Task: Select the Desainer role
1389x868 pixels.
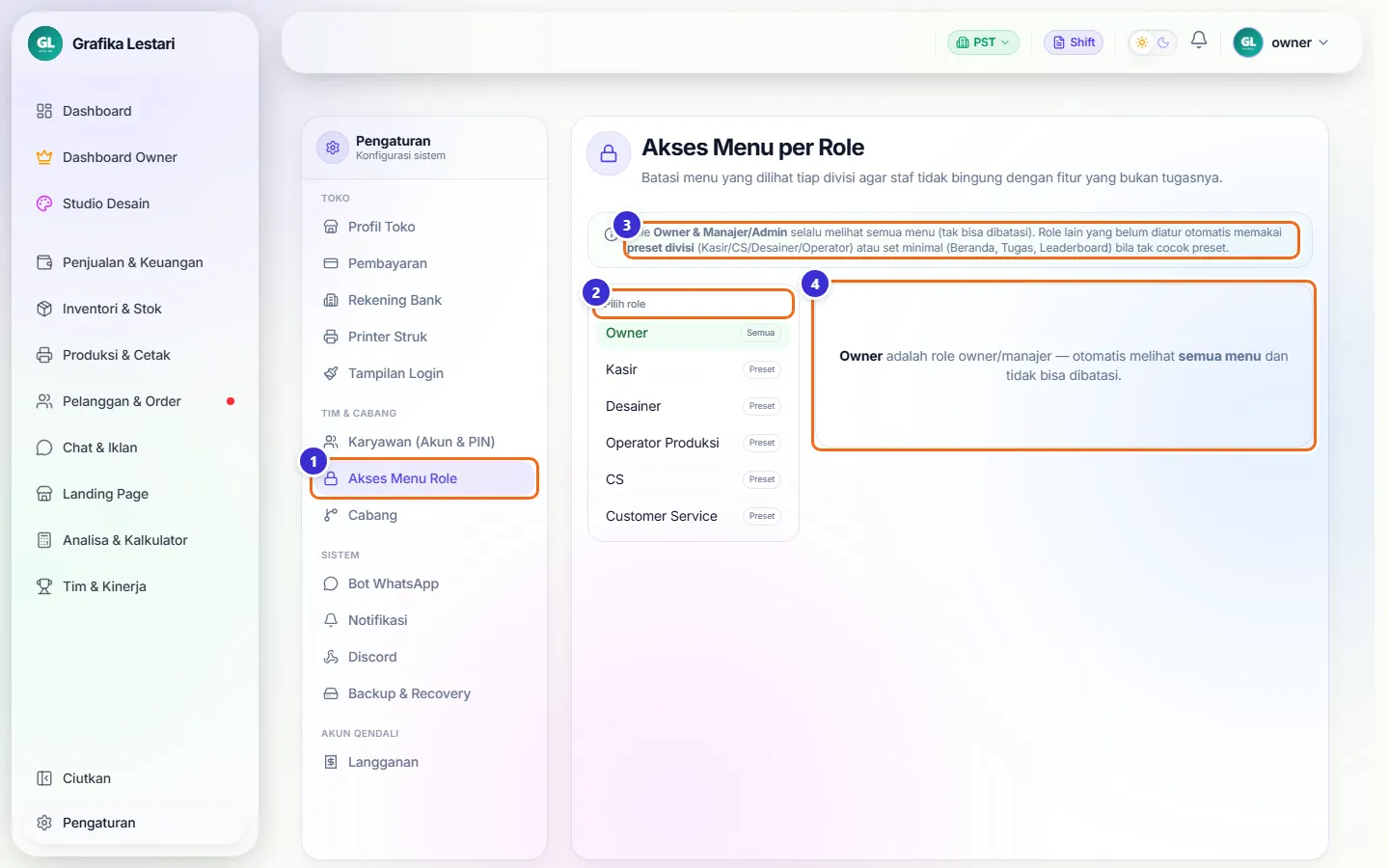Action: [693, 406]
